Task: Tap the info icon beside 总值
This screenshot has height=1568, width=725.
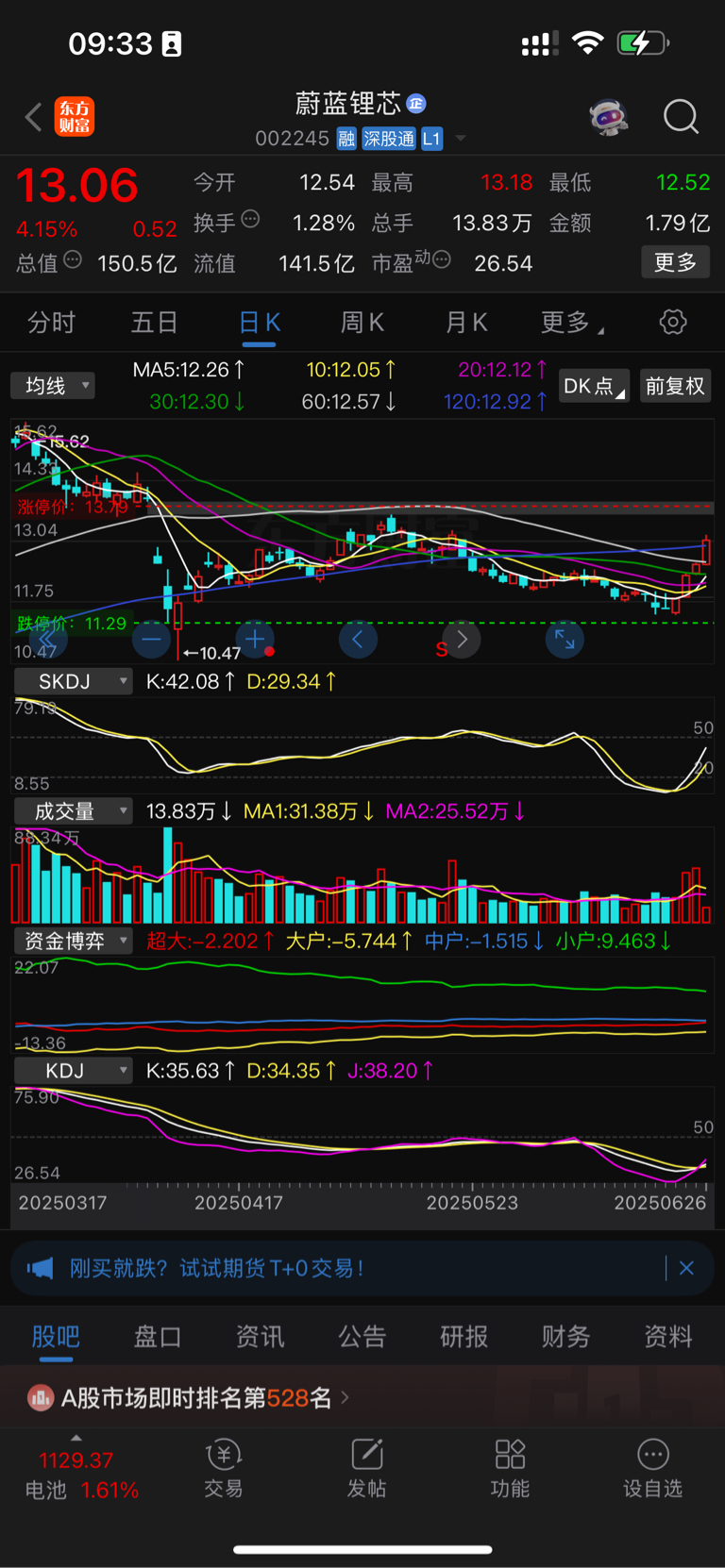Action: 73,259
